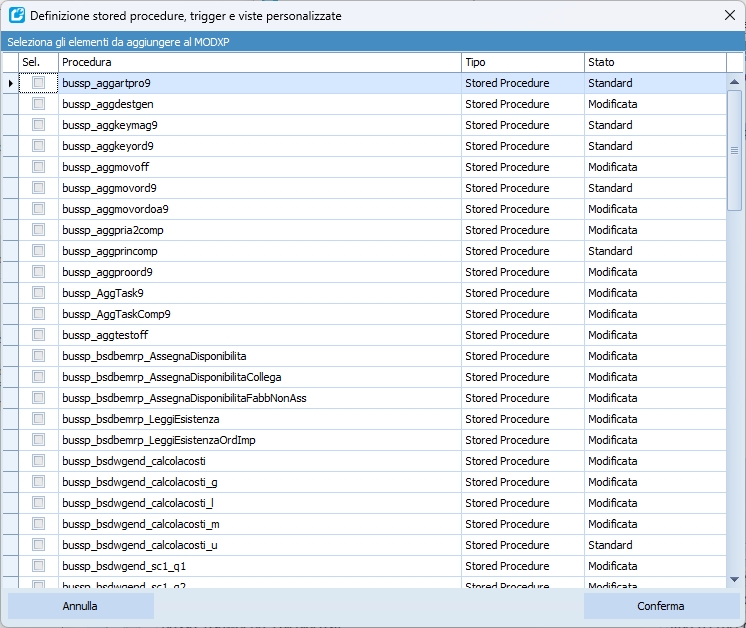Tick the checkbox for bussp_aggartpro9
This screenshot has width=746, height=628.
coord(39,83)
